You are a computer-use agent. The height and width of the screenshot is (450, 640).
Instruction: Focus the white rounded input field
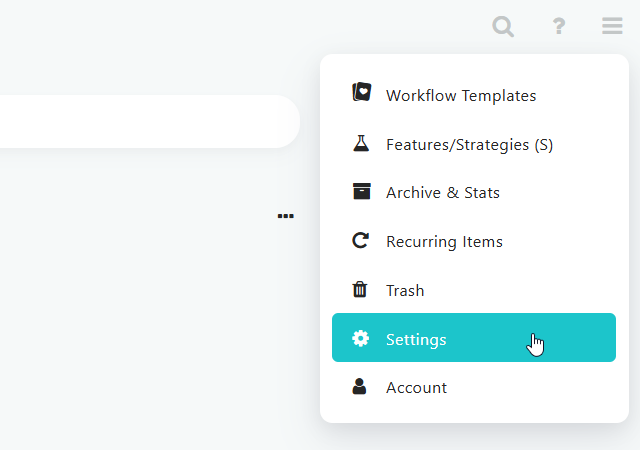point(150,121)
